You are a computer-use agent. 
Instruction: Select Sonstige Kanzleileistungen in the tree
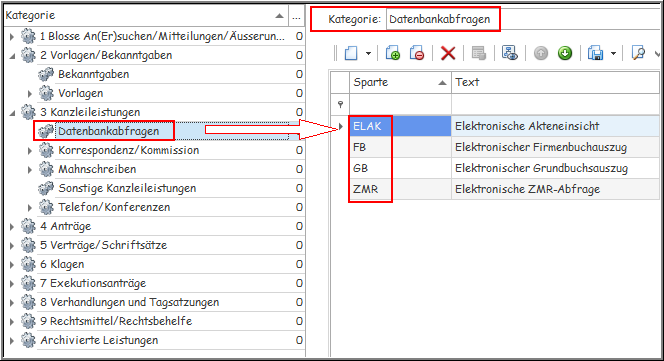tap(127, 188)
